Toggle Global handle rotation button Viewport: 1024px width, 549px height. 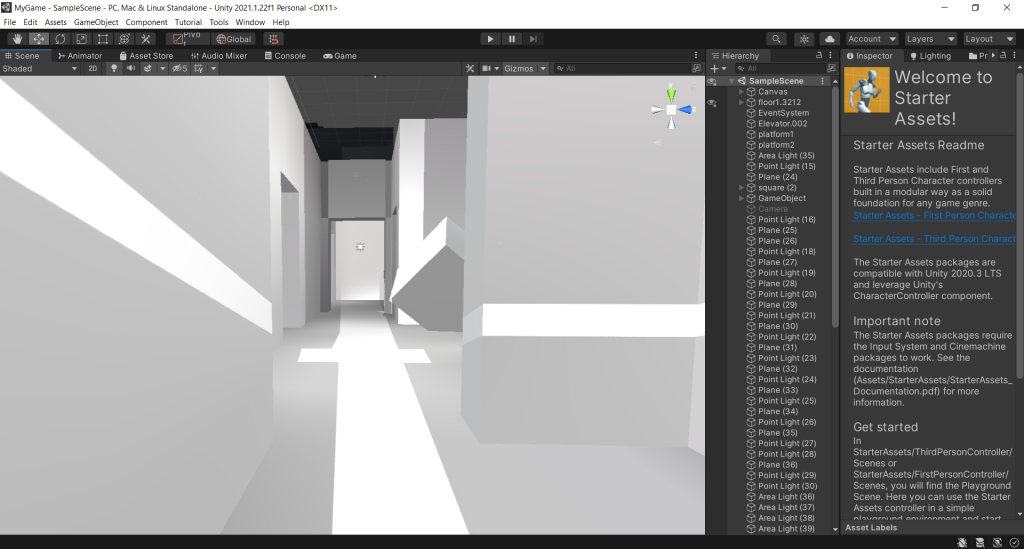point(235,39)
